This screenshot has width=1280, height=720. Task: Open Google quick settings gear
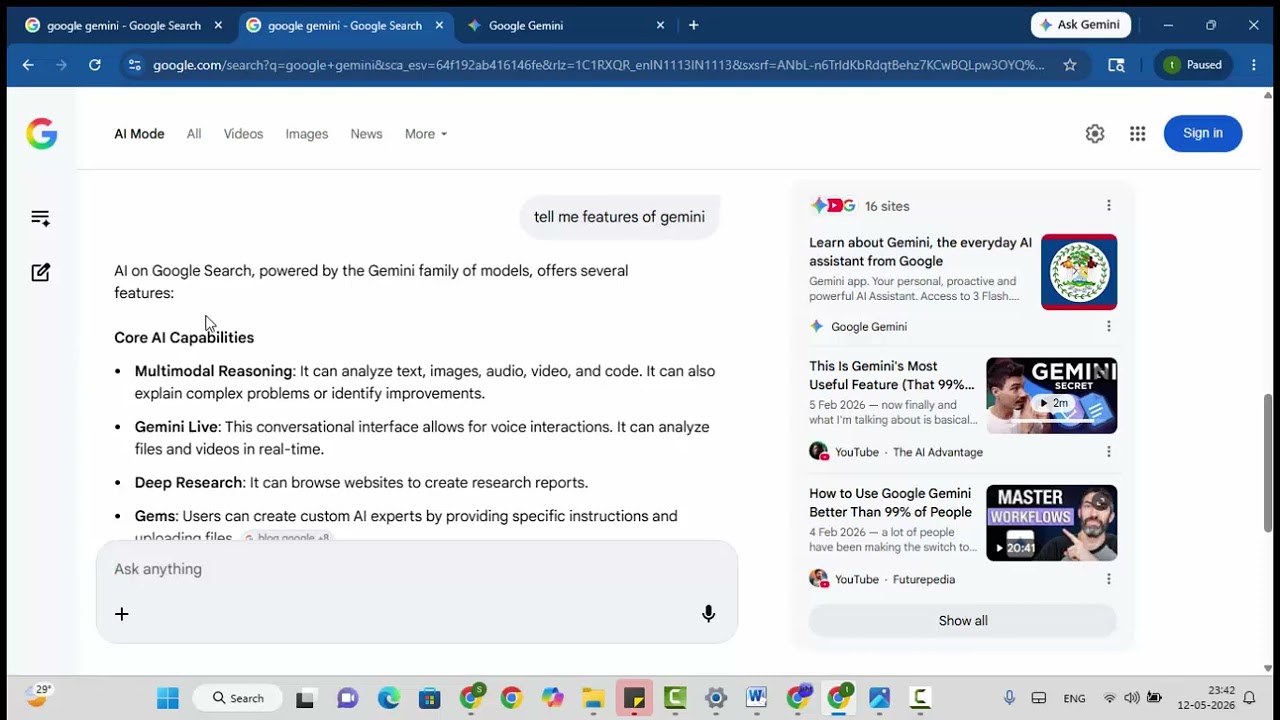[1095, 134]
